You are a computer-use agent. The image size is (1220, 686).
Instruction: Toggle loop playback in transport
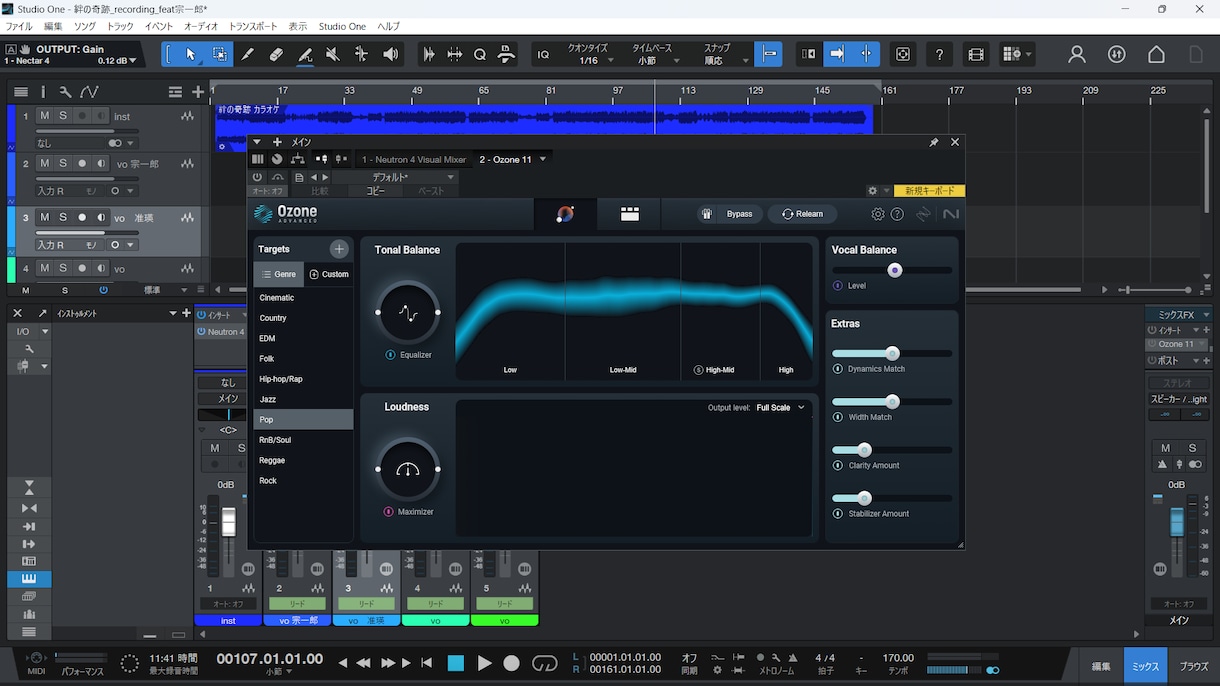tap(545, 663)
